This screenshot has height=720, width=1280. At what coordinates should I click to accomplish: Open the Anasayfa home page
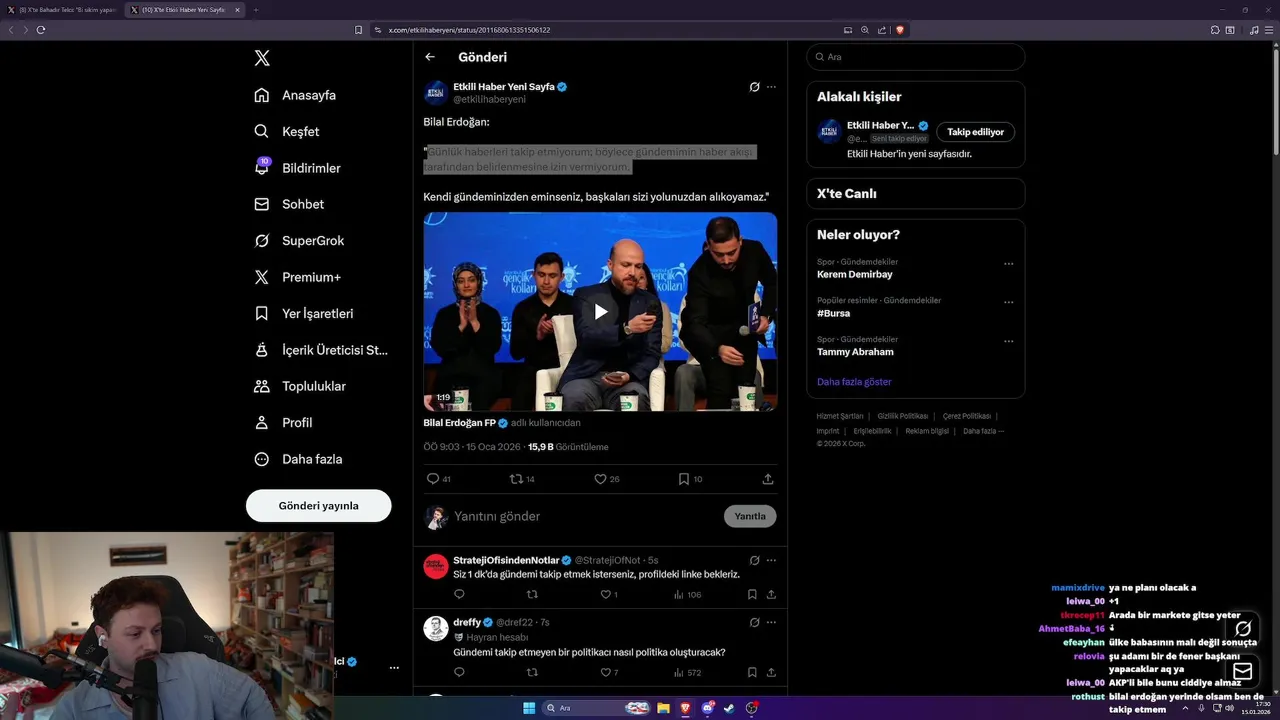[x=295, y=95]
